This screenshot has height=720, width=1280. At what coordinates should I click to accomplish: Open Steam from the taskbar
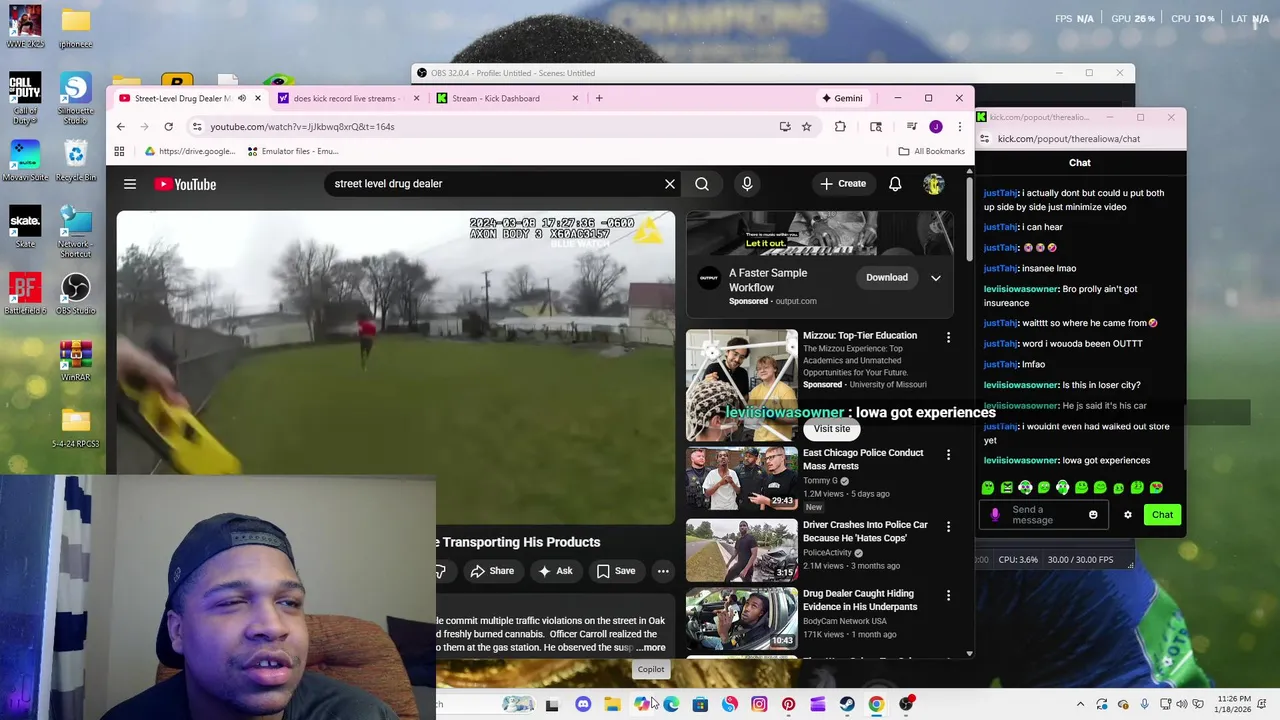(847, 704)
